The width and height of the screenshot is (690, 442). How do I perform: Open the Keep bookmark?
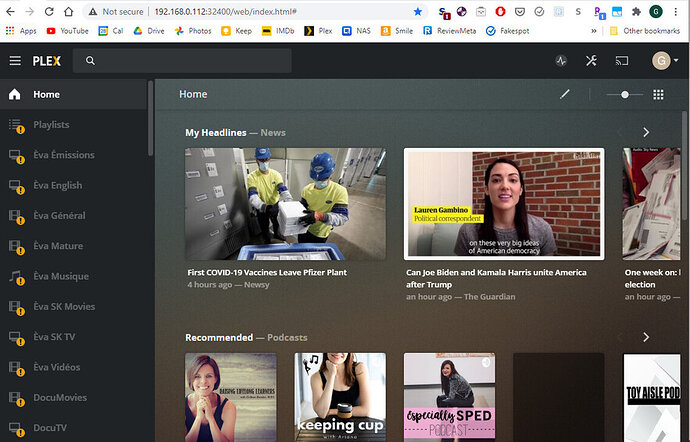[237, 31]
